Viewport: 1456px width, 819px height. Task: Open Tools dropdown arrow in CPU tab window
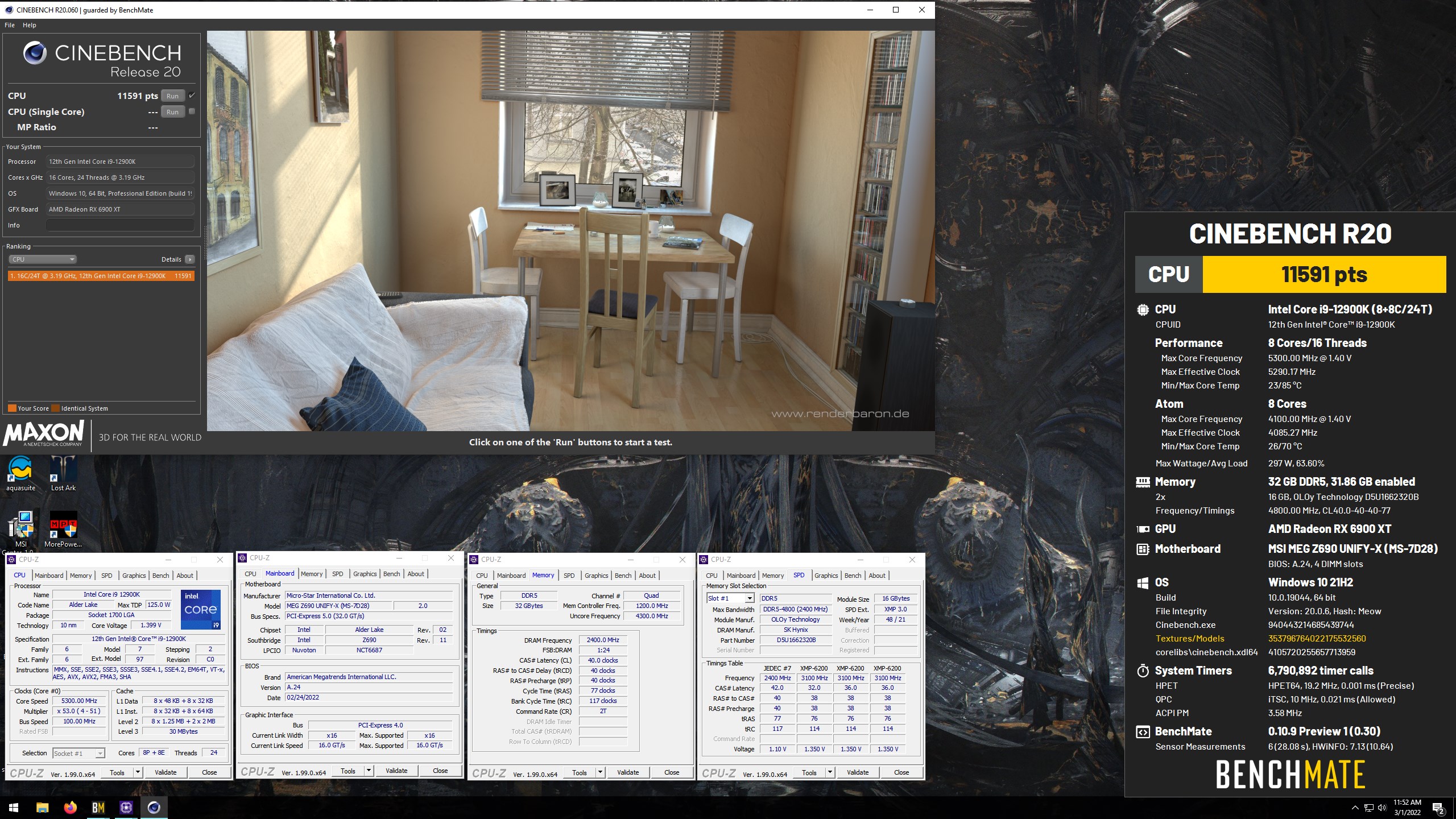pos(138,772)
